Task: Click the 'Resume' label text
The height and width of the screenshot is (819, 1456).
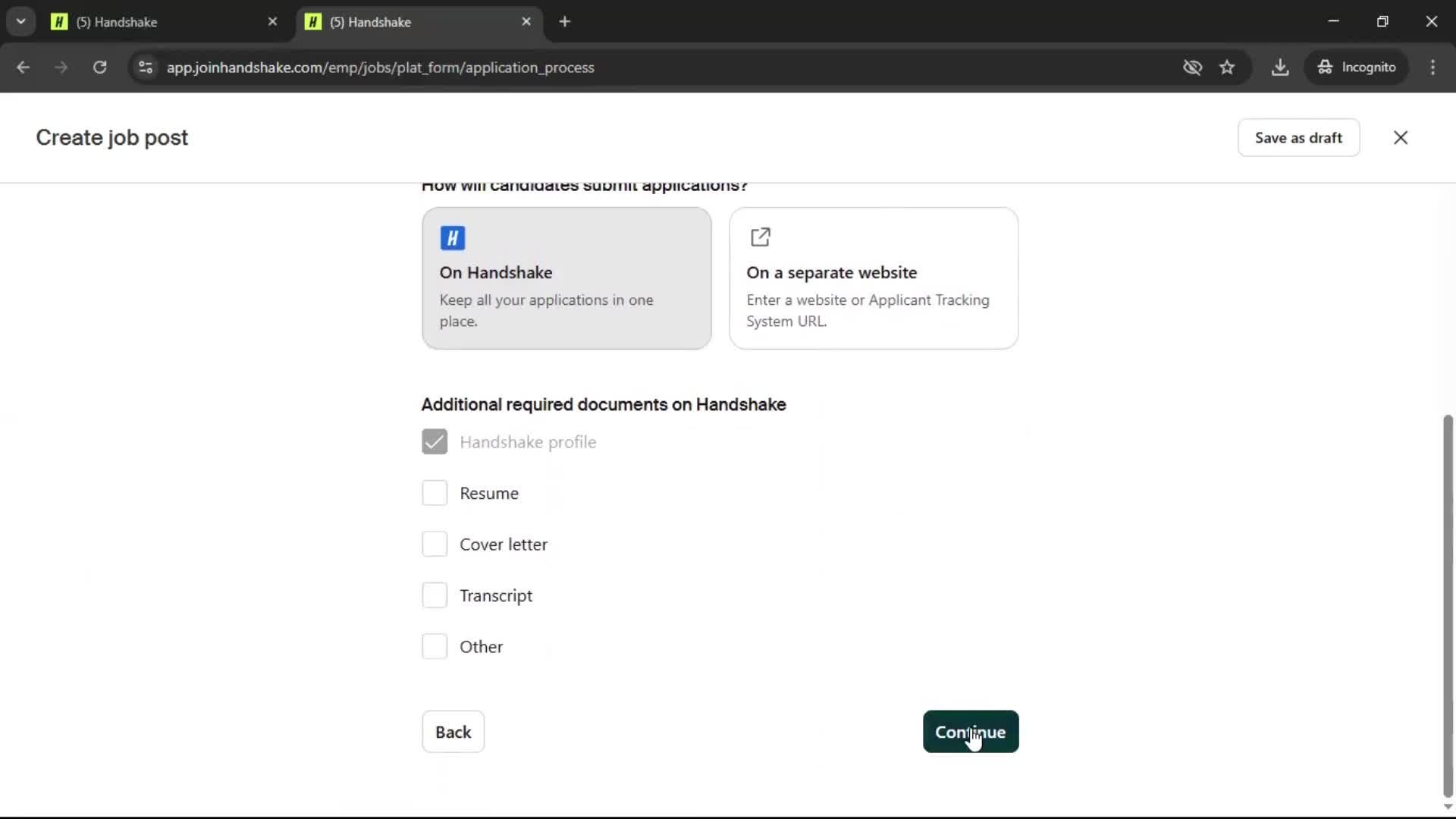Action: [x=489, y=494]
